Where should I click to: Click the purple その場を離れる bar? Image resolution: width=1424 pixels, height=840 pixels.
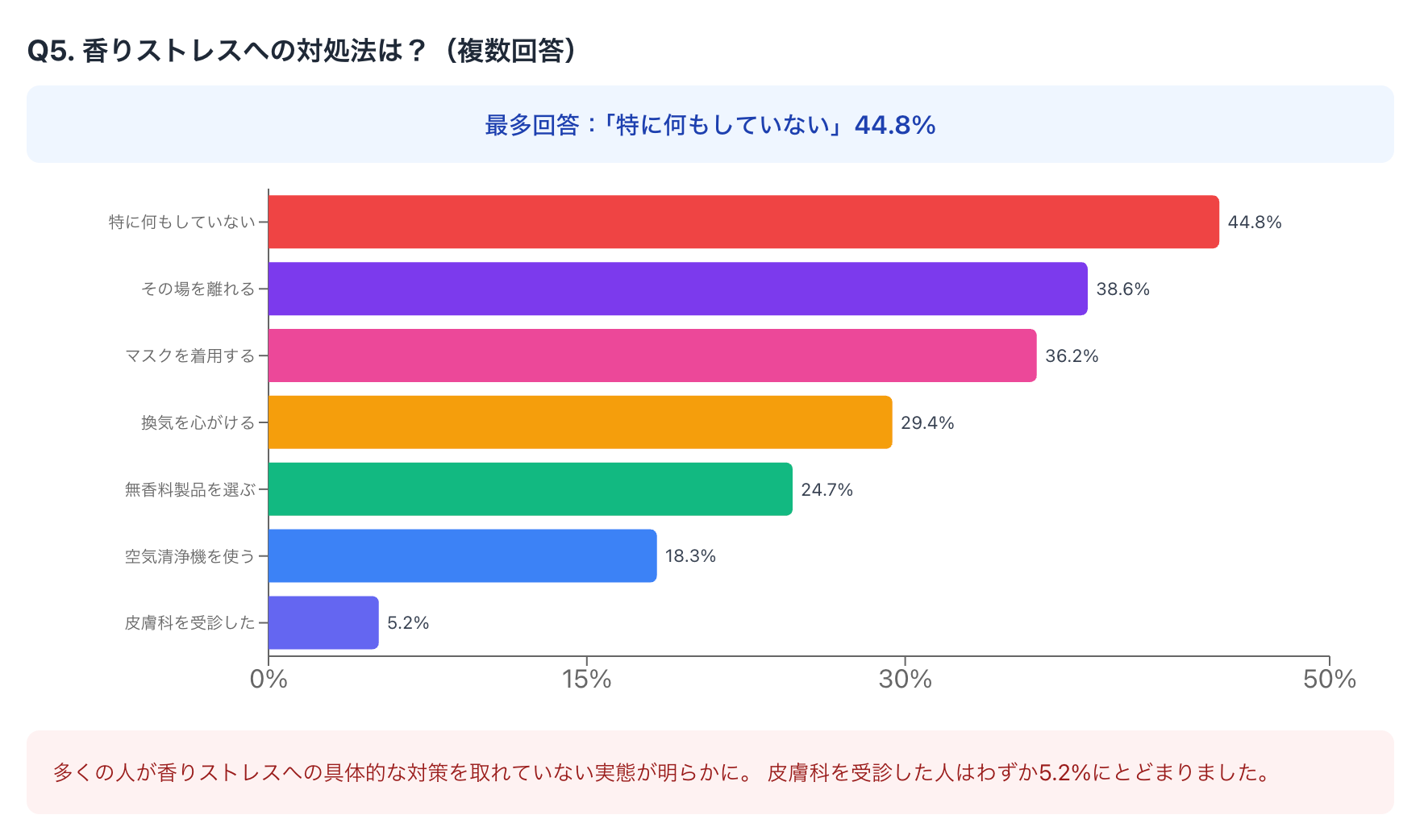tap(677, 289)
